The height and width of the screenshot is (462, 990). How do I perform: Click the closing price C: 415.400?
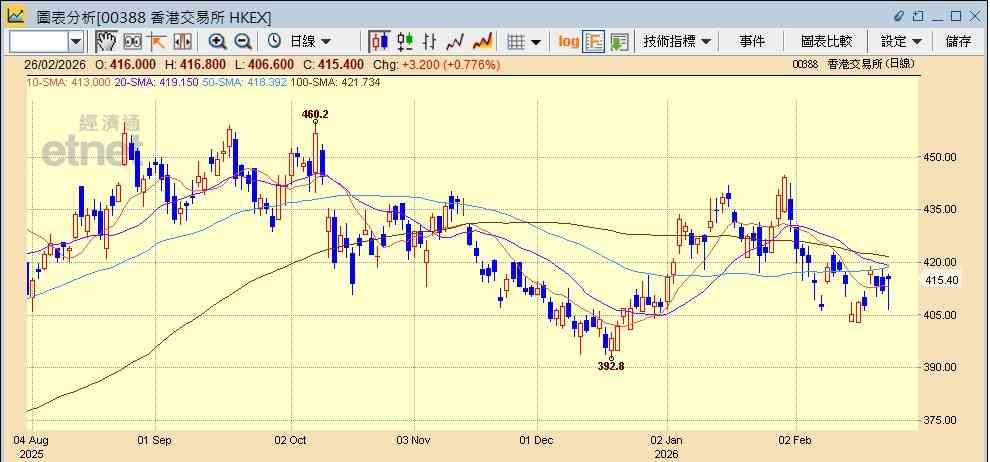[333, 65]
